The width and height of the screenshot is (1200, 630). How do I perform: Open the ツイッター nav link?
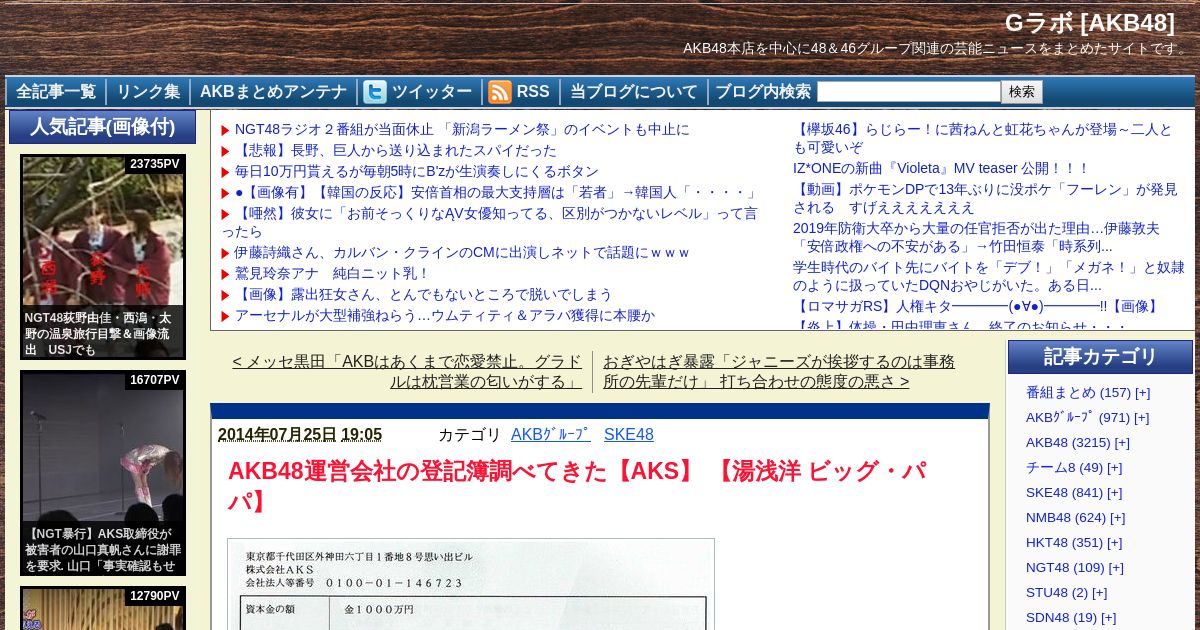click(x=432, y=92)
